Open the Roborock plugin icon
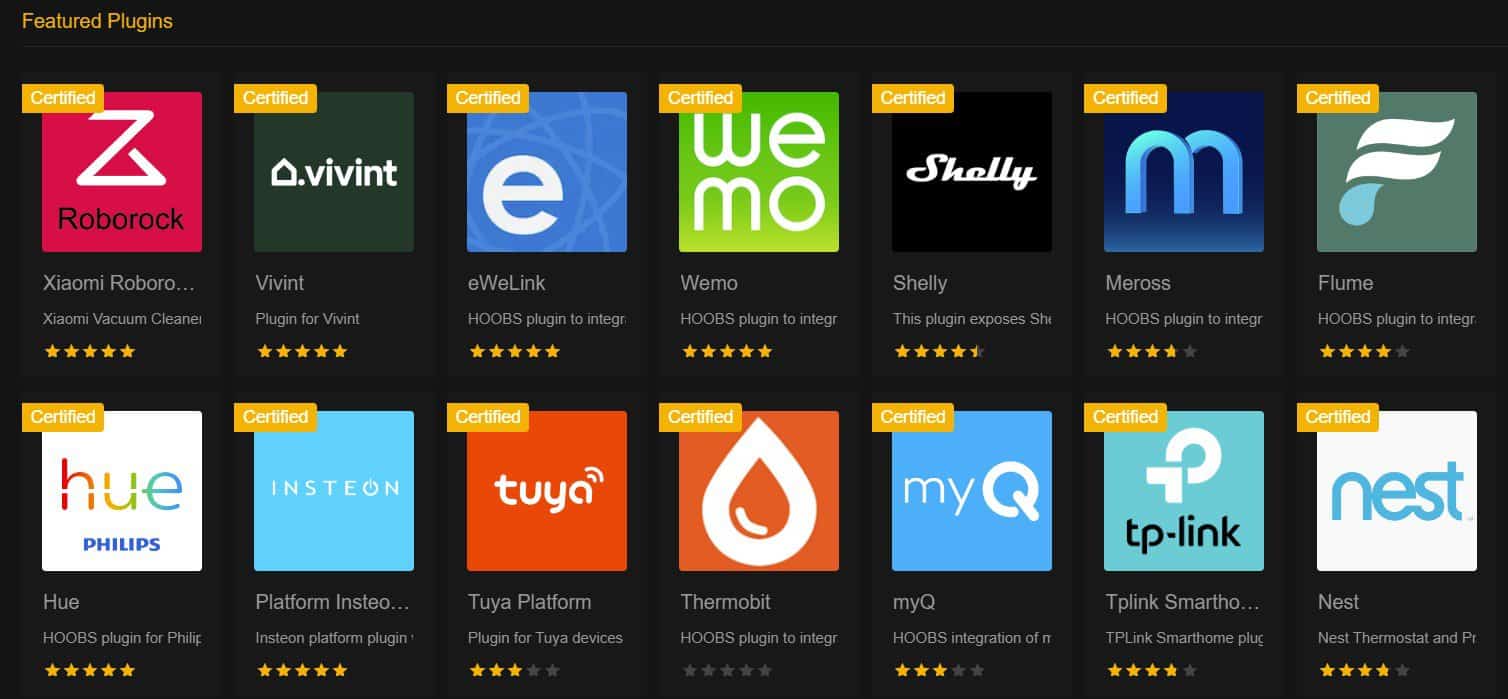Viewport: 1508px width, 699px height. click(122, 172)
